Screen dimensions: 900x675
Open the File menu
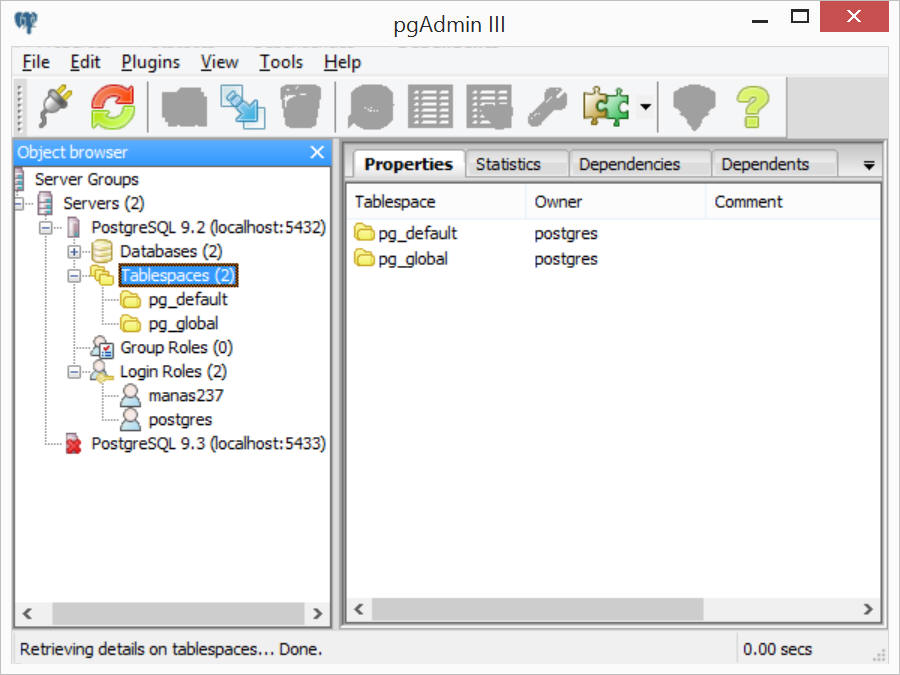[x=36, y=62]
